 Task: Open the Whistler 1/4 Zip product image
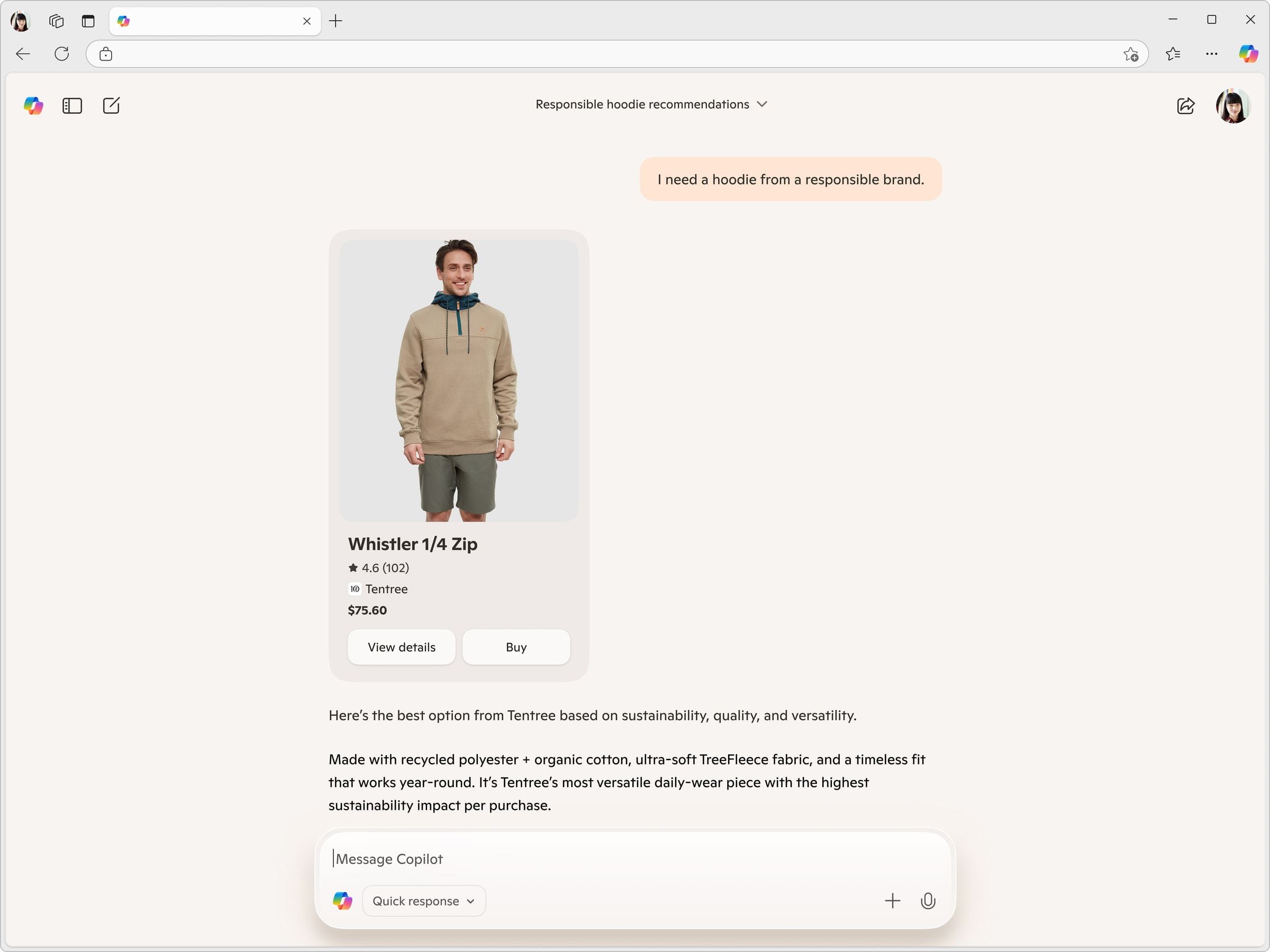pos(459,380)
